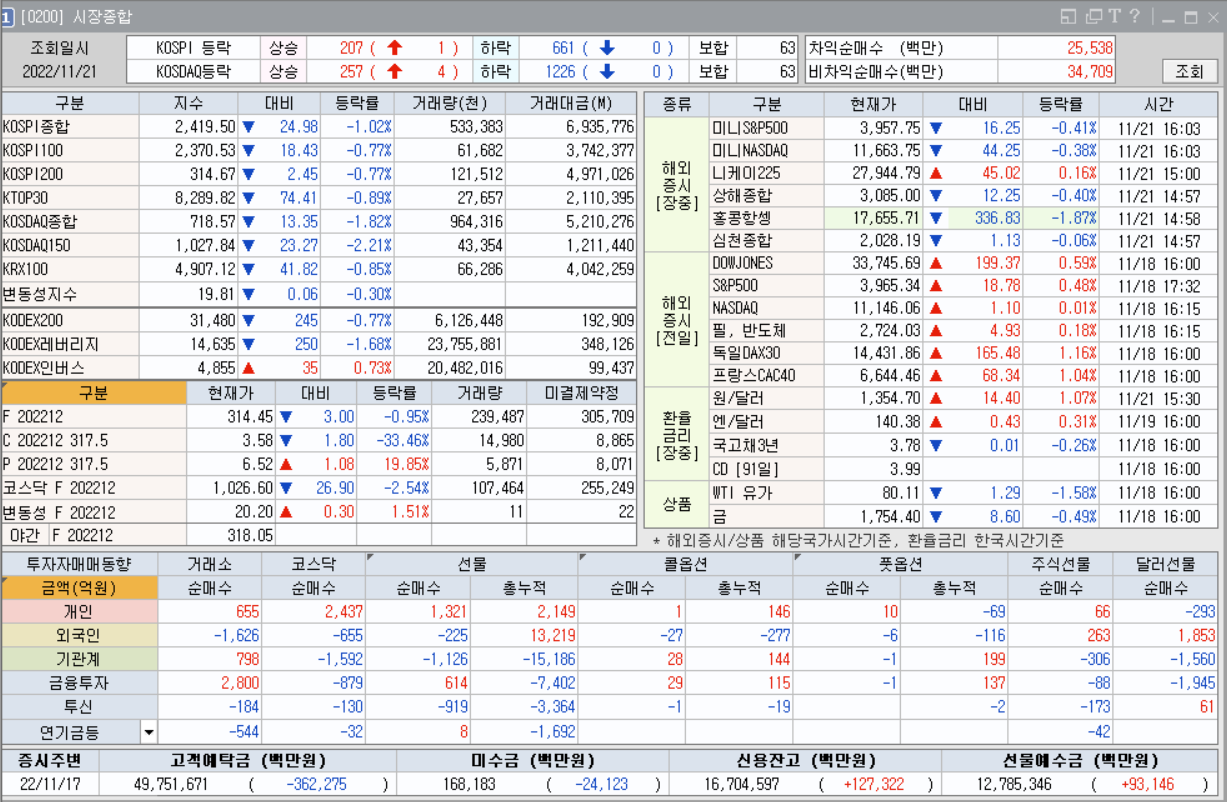The width and height of the screenshot is (1227, 802).
Task: Open the font size T icon
Action: coord(1113,17)
